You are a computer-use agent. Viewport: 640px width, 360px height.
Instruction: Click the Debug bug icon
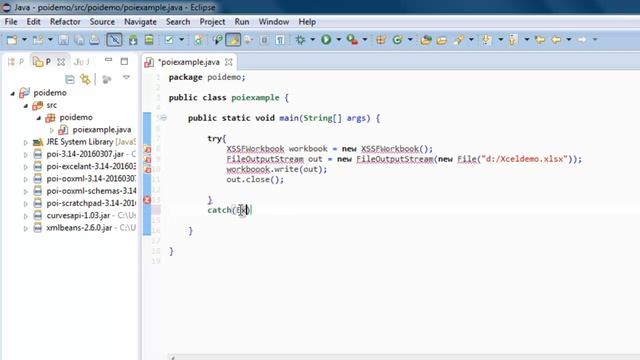300,40
